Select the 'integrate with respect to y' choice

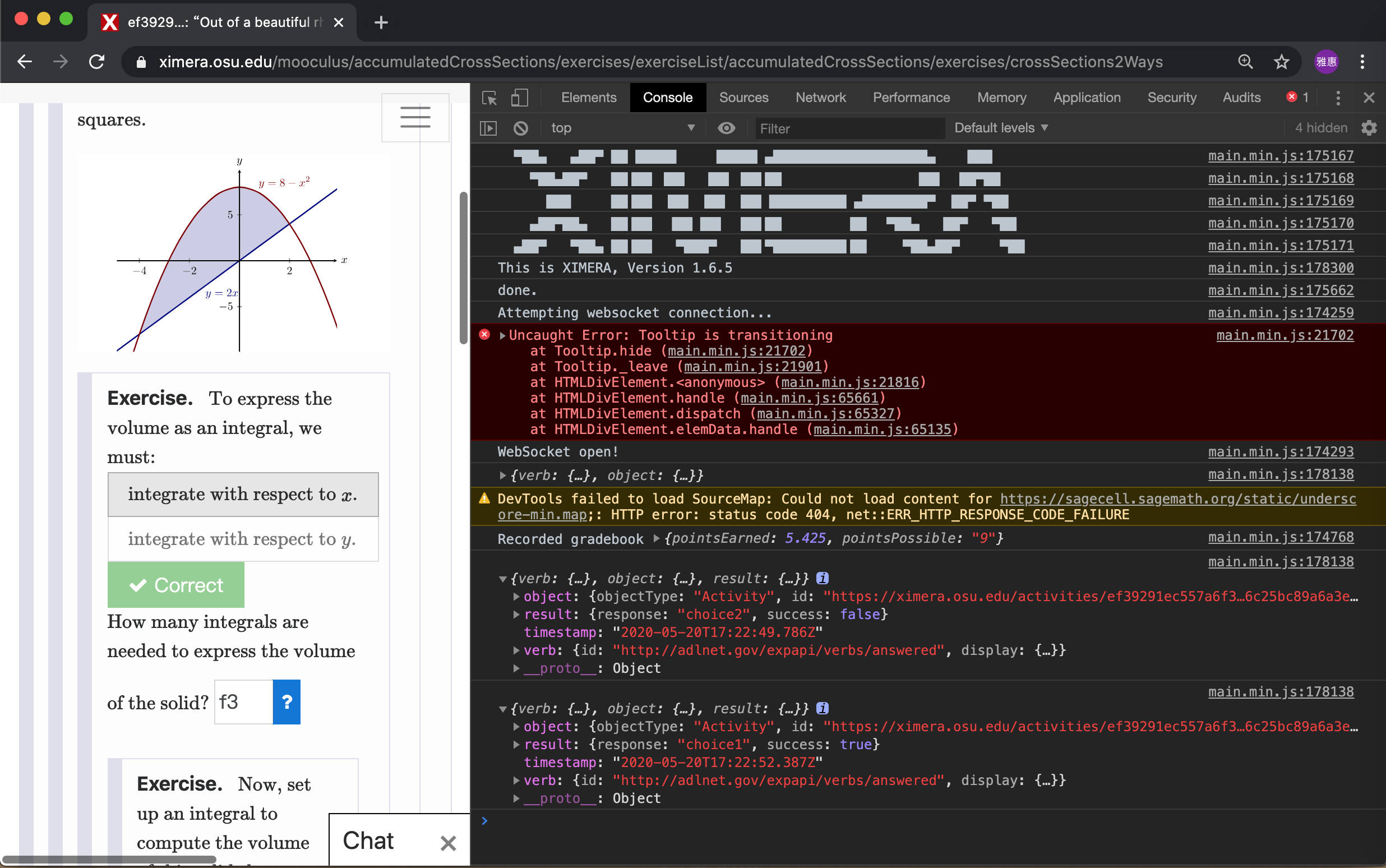[242, 539]
